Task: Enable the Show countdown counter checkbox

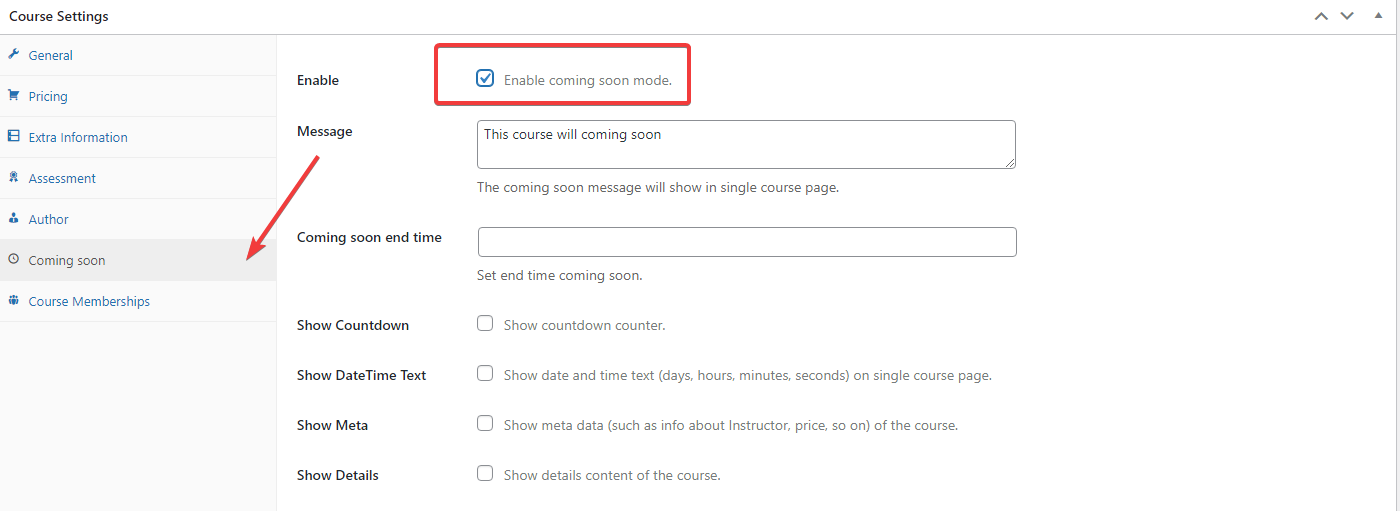Action: tap(485, 323)
